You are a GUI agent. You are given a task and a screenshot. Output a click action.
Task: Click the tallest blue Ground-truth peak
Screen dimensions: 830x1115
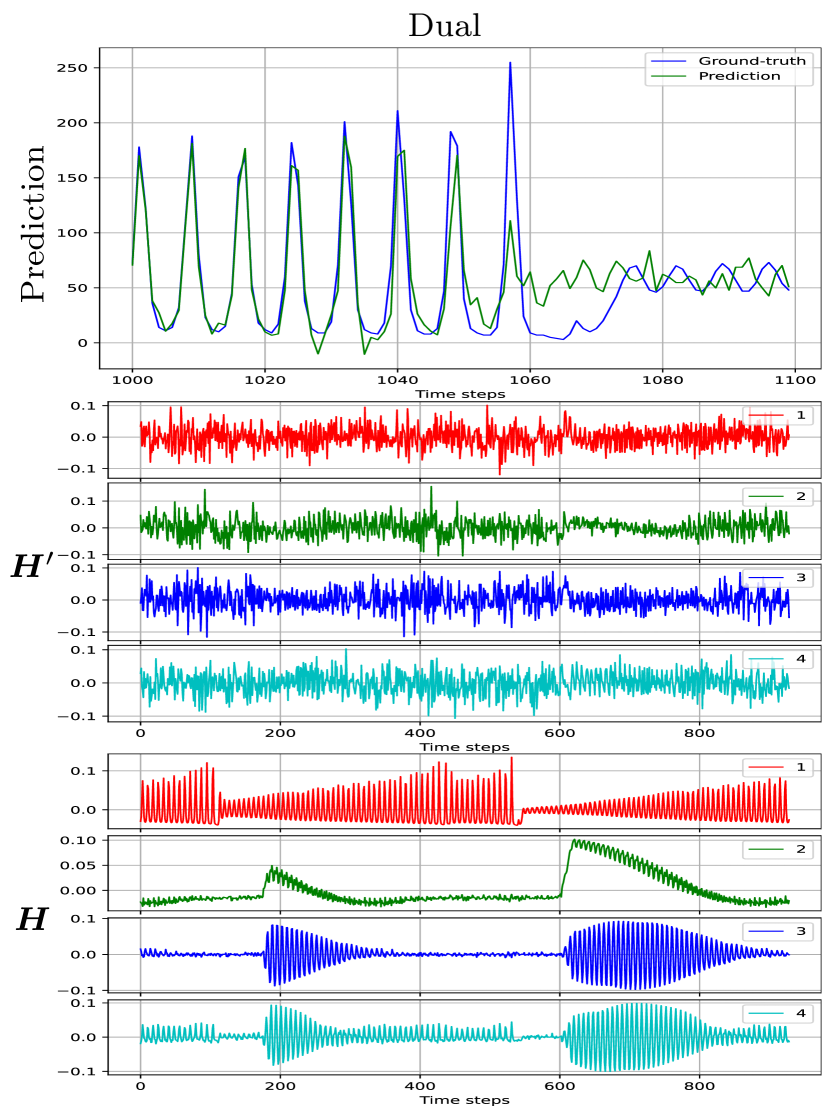[x=509, y=64]
